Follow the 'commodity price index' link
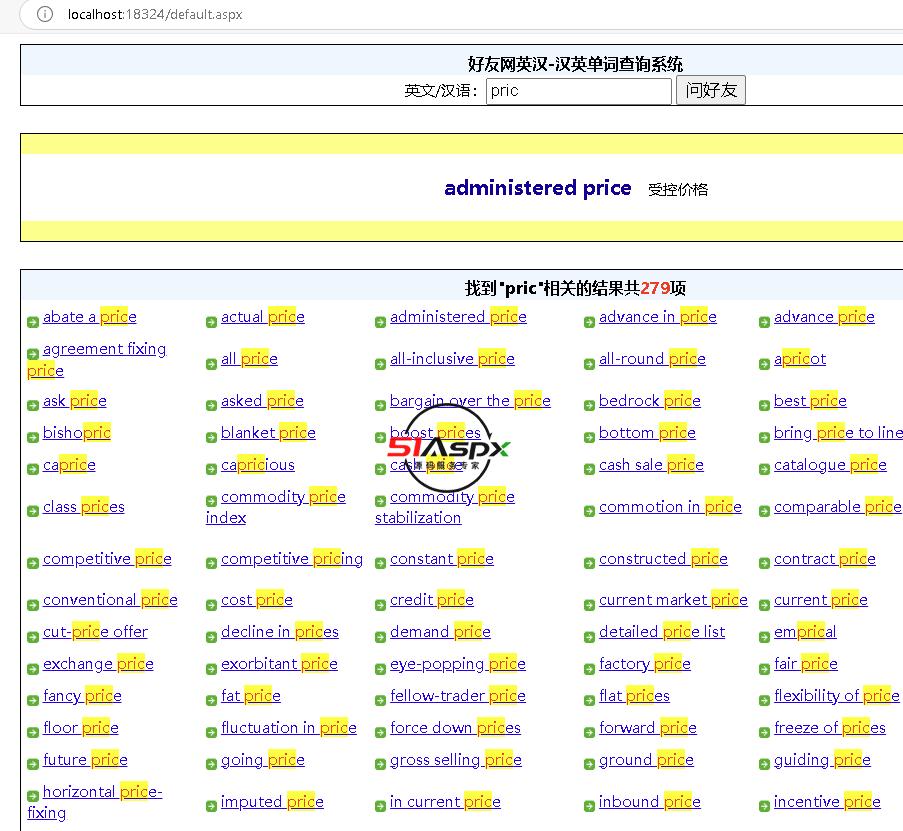 coord(282,498)
